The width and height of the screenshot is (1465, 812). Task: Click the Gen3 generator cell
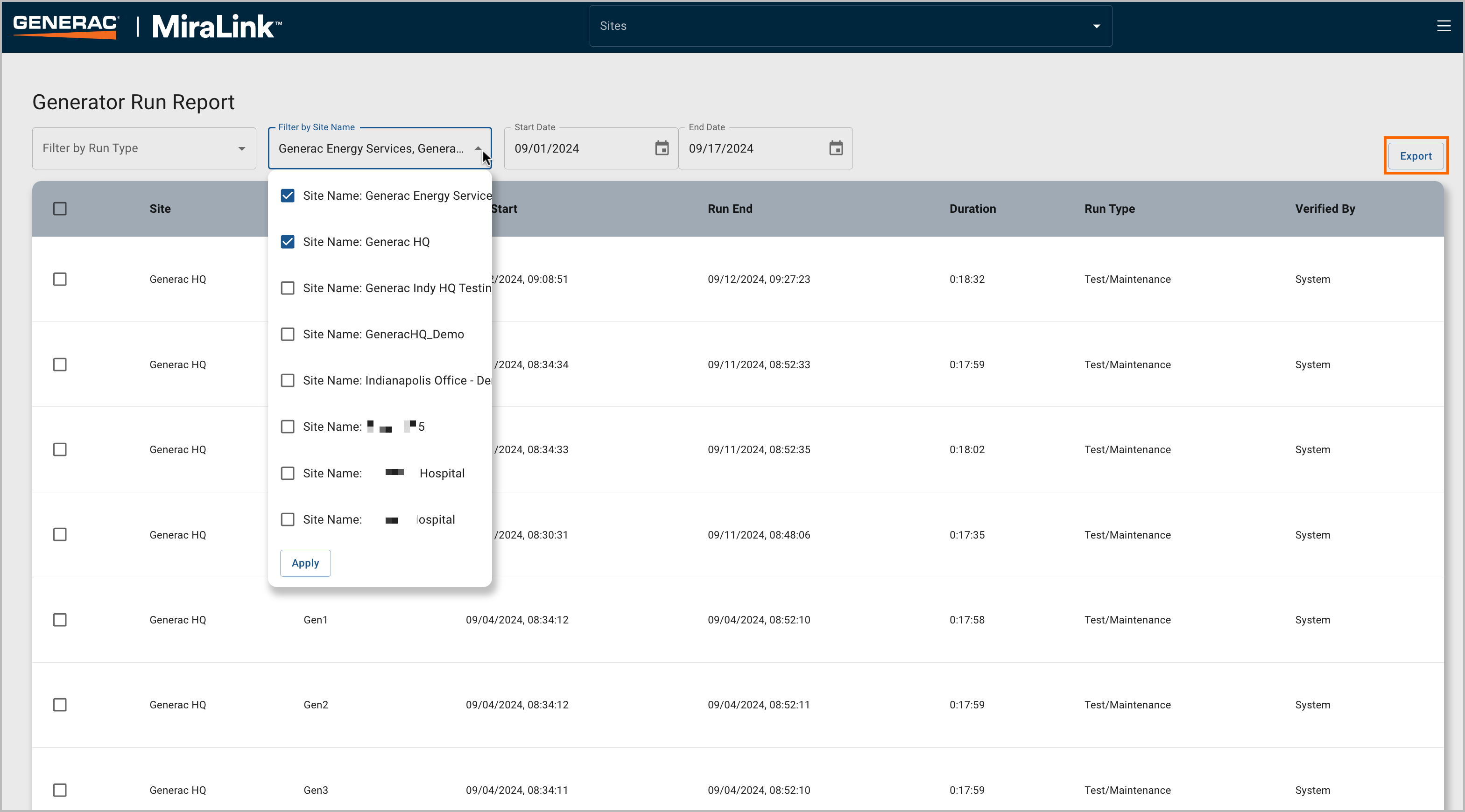point(316,790)
